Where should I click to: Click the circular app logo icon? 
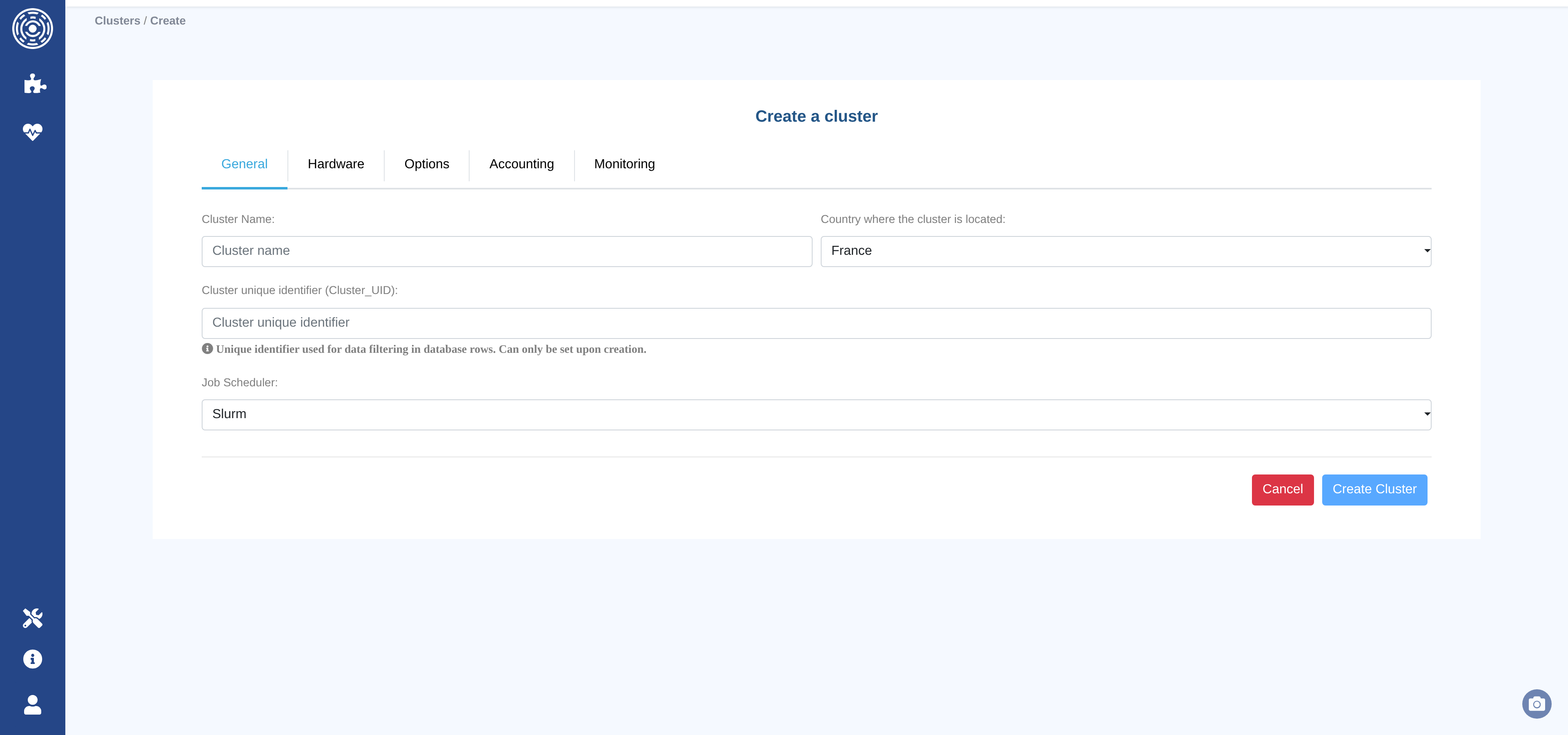click(x=32, y=29)
